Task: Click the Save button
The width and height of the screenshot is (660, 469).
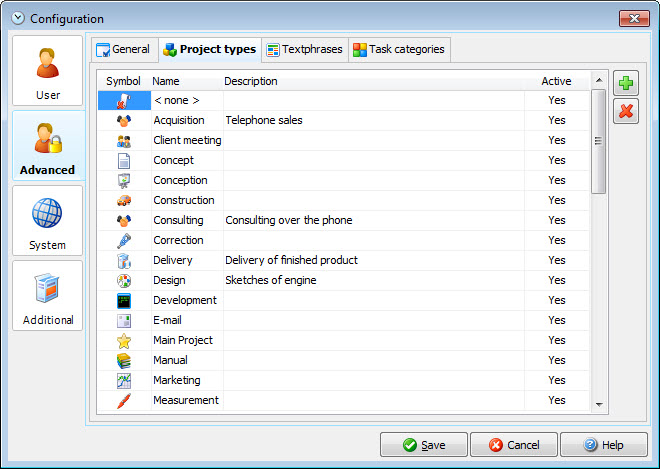Action: [424, 445]
